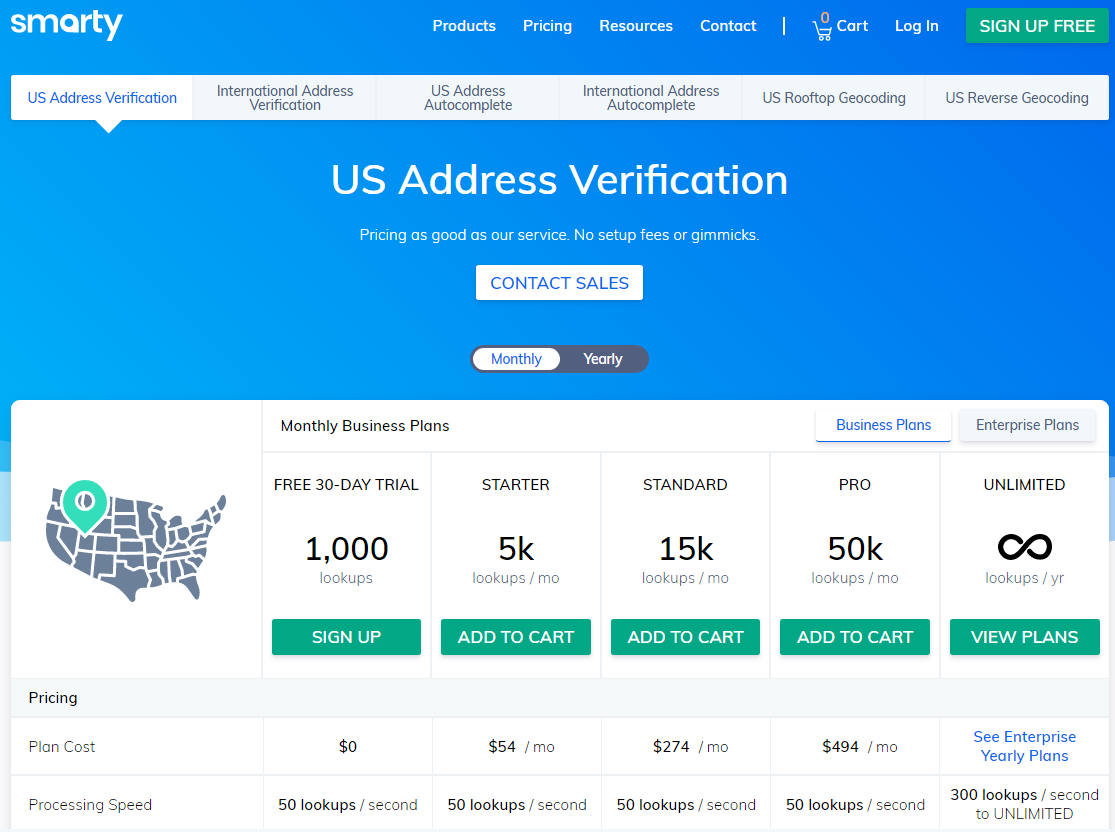This screenshot has width=1115, height=832.
Task: Select the Business Plans tab
Action: [x=883, y=425]
